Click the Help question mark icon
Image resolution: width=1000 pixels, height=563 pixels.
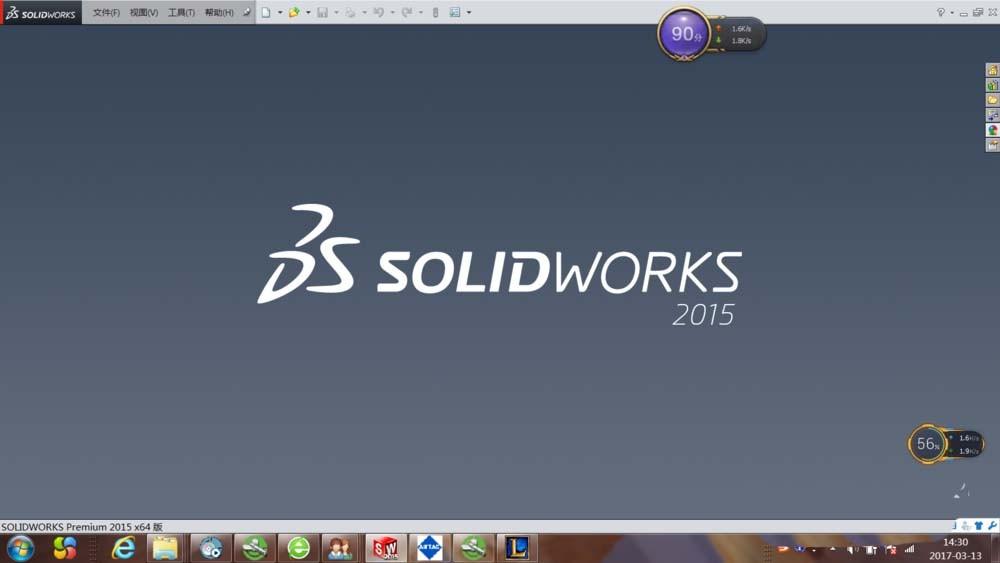click(940, 12)
